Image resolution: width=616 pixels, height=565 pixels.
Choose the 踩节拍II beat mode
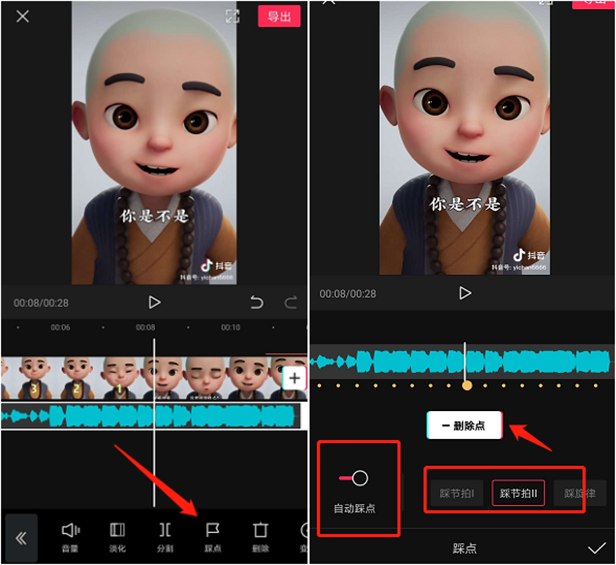(518, 493)
